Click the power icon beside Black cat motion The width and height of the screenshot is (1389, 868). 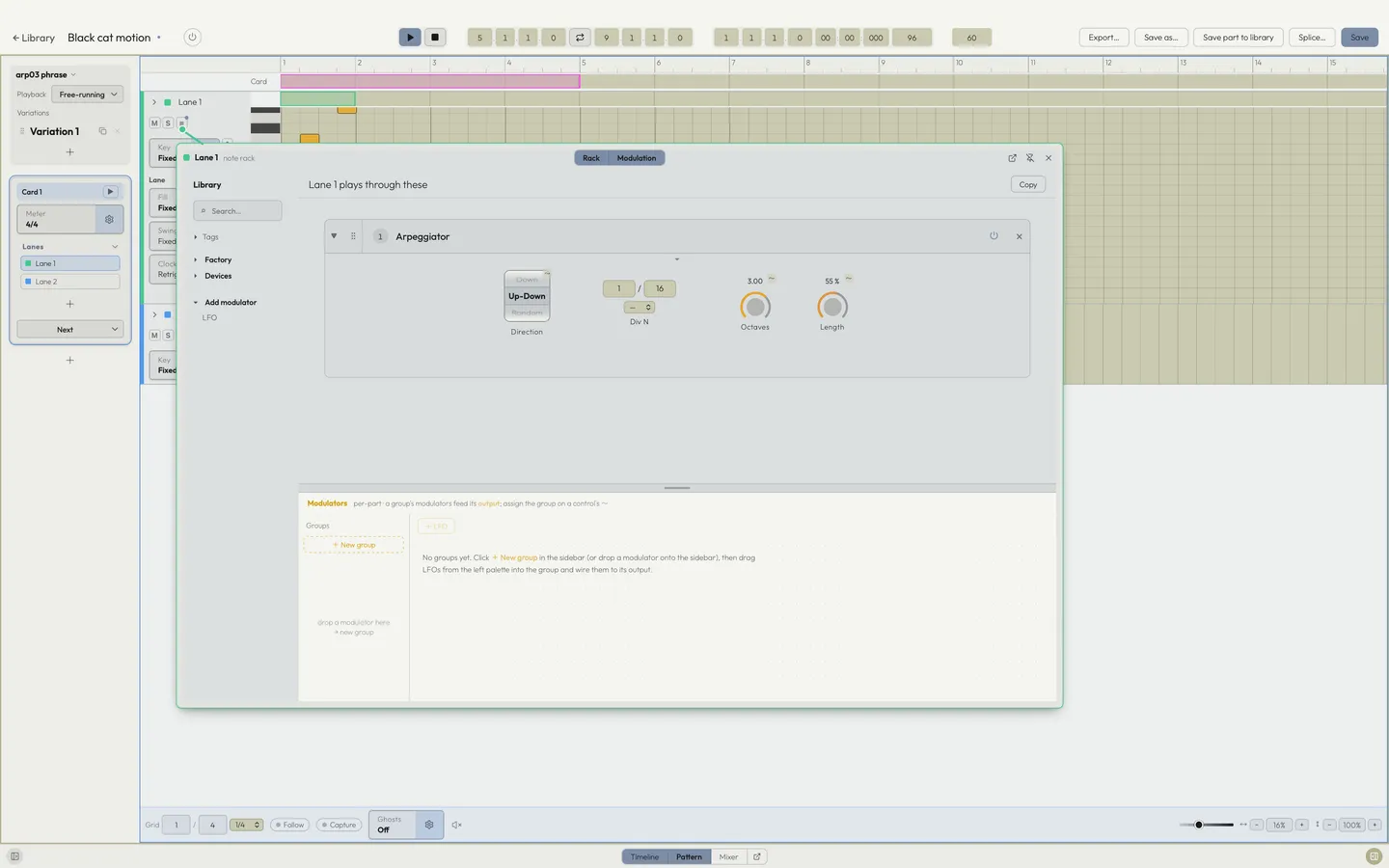tap(192, 38)
